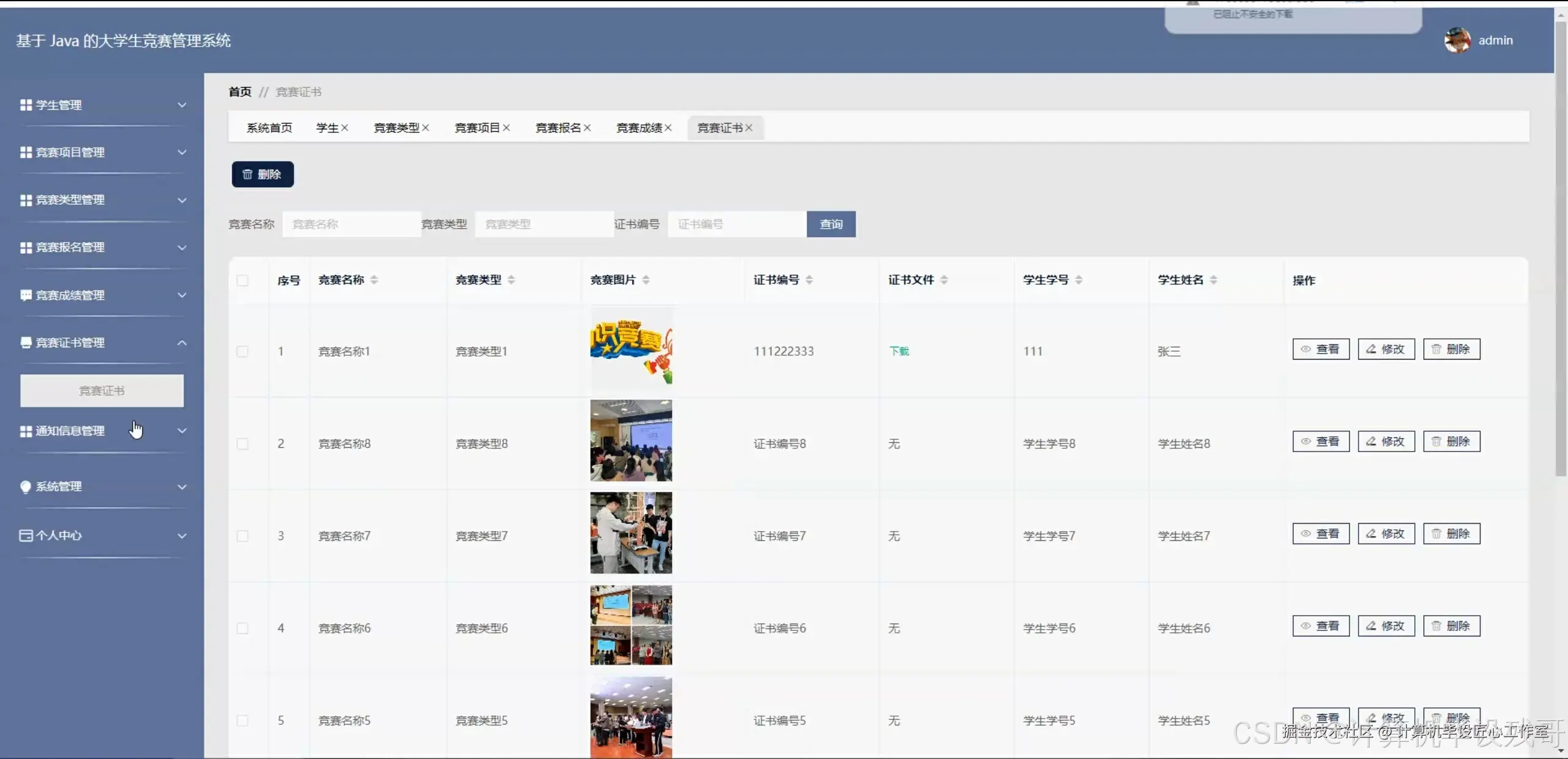Open the 系统首页 tab

click(269, 128)
